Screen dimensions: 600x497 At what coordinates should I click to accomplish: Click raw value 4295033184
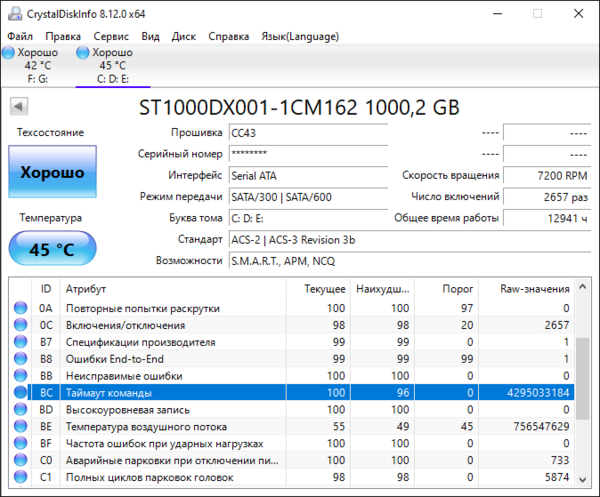coord(538,393)
